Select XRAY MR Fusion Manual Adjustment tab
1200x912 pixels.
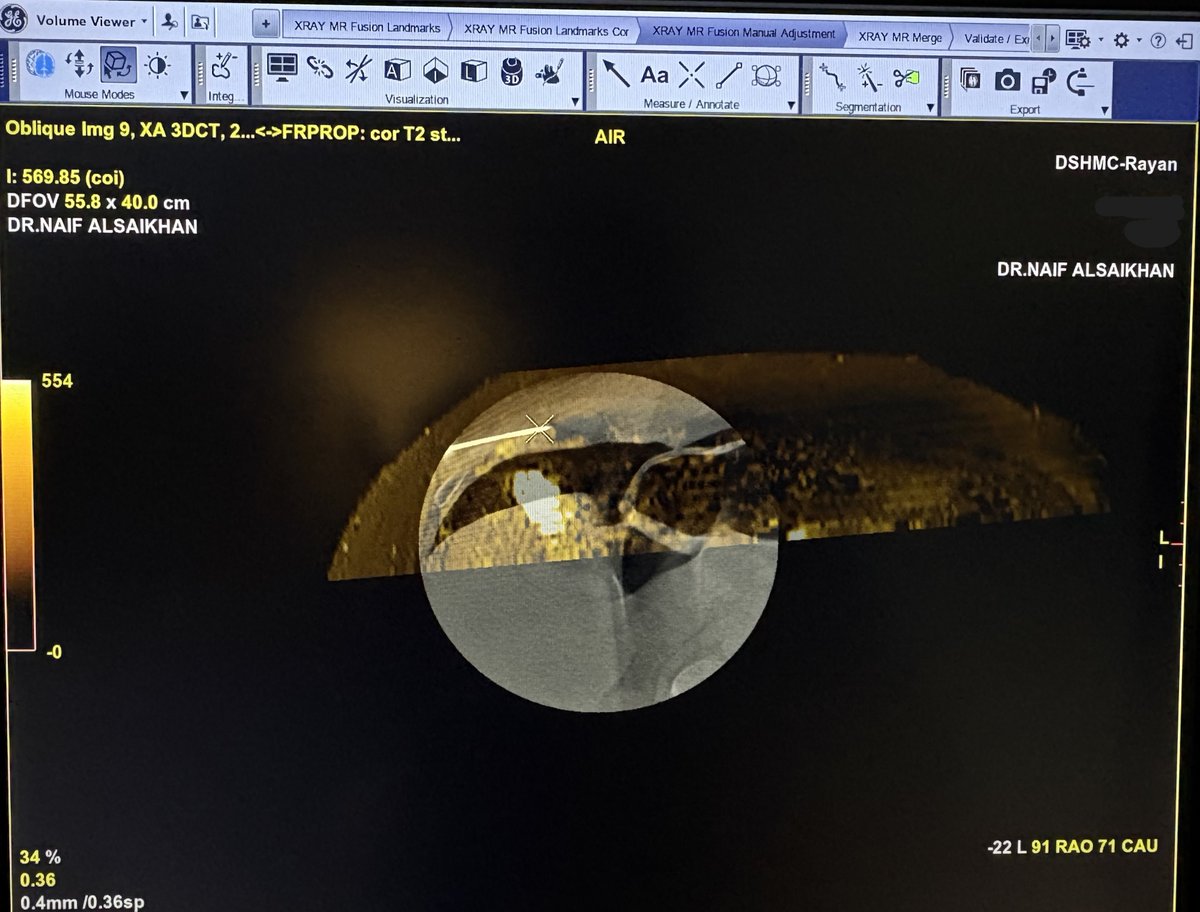[742, 32]
